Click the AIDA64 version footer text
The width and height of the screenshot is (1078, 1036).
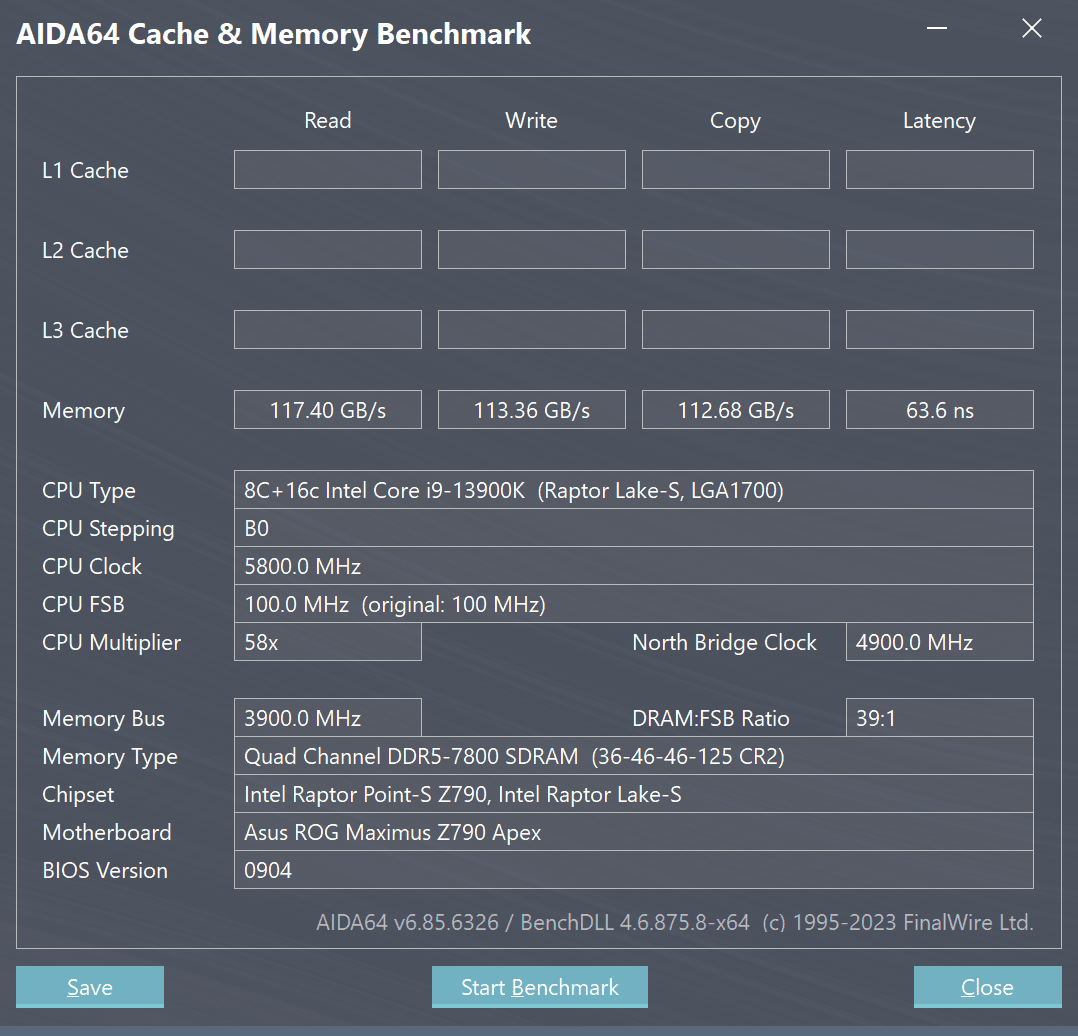click(674, 922)
